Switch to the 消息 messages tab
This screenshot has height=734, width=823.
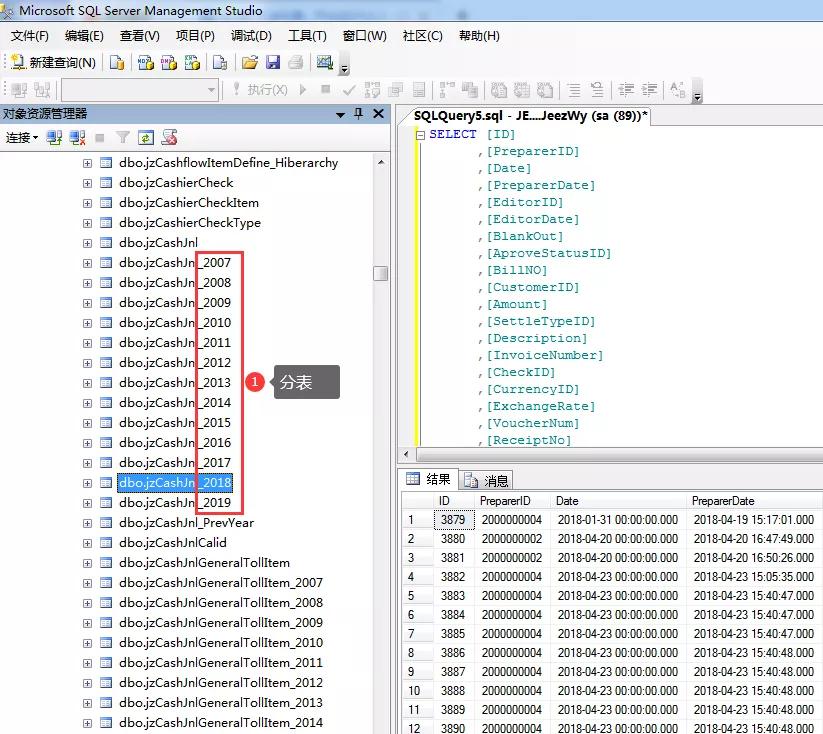[486, 480]
